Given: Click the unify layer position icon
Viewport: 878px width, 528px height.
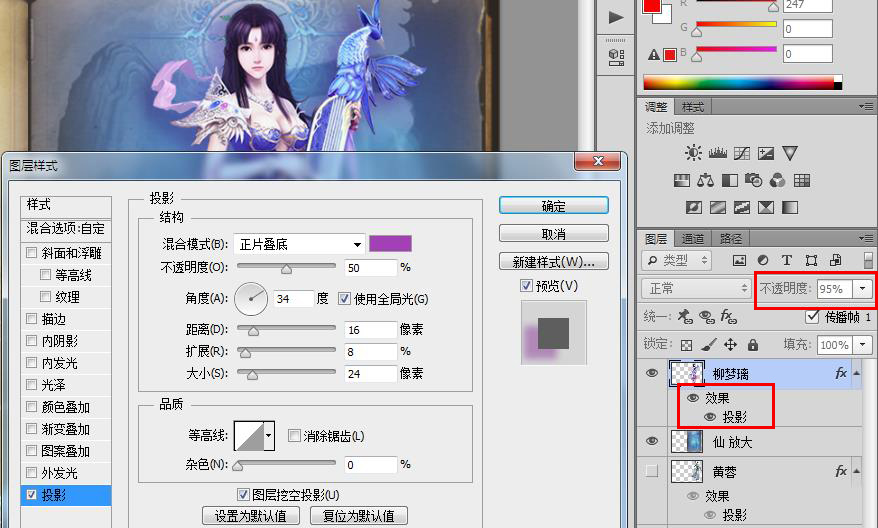Looking at the screenshot, I should point(685,317).
